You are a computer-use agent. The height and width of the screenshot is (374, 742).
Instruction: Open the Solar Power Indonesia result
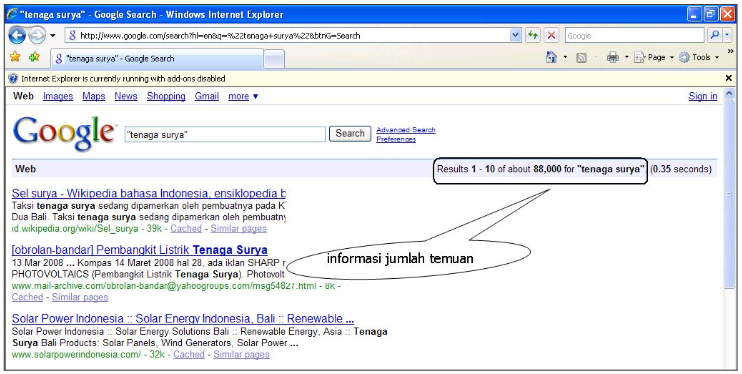pos(183,318)
